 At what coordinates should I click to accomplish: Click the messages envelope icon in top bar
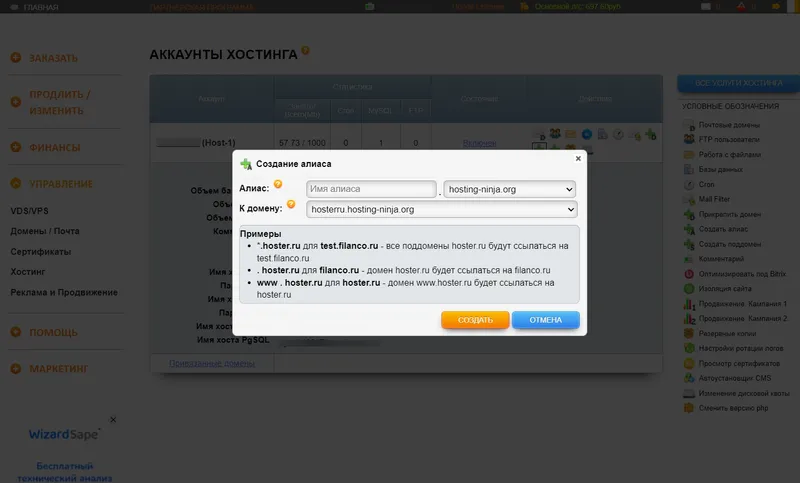(706, 7)
